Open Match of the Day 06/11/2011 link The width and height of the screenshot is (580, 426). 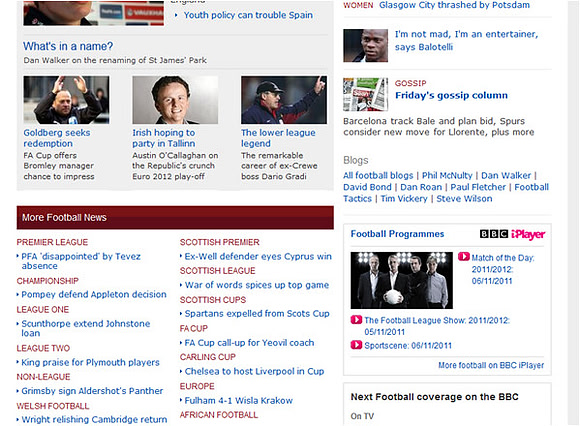(x=503, y=269)
